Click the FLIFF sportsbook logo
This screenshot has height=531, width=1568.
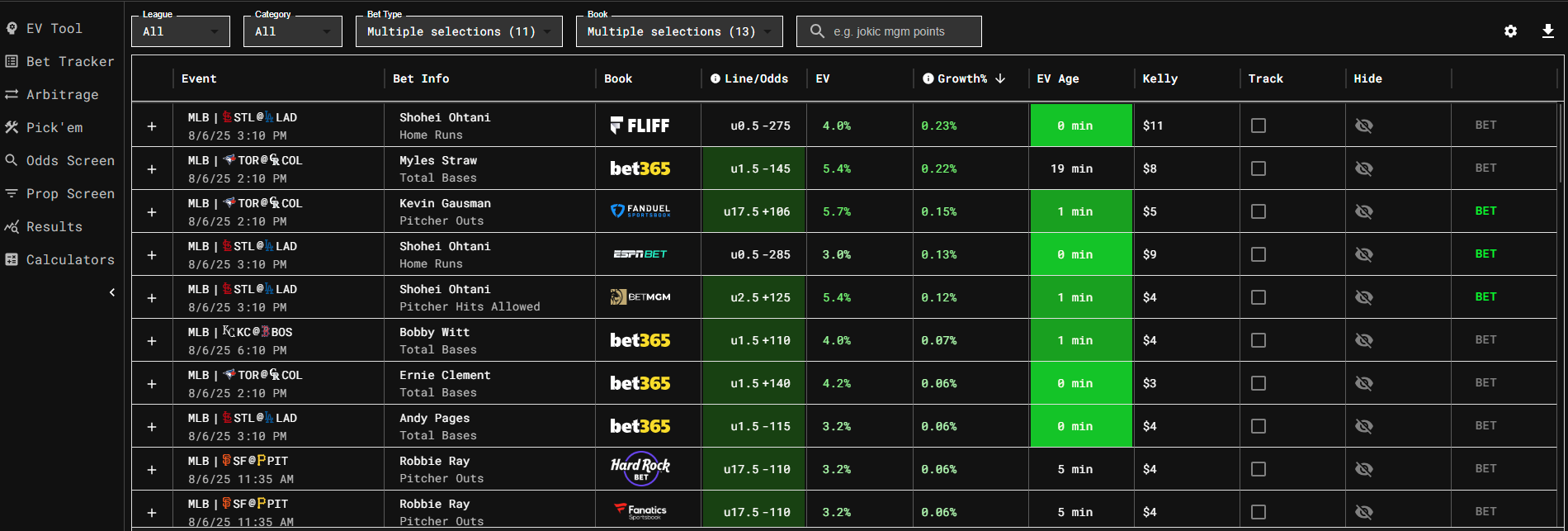tap(640, 126)
